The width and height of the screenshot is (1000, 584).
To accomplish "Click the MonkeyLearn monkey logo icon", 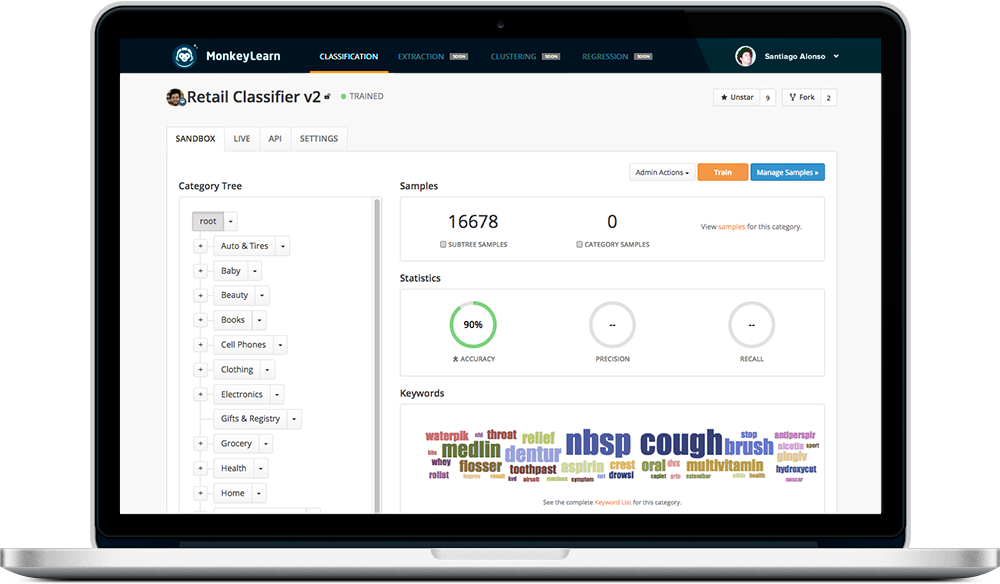I will coord(184,57).
